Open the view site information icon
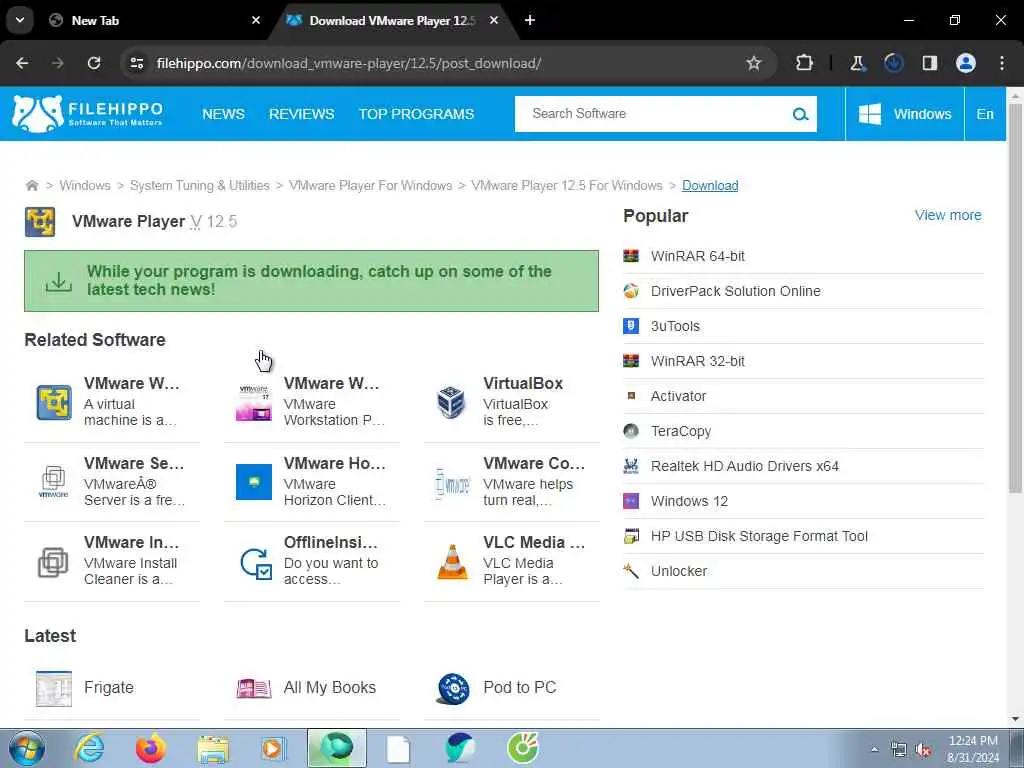This screenshot has height=768, width=1024. tap(136, 63)
